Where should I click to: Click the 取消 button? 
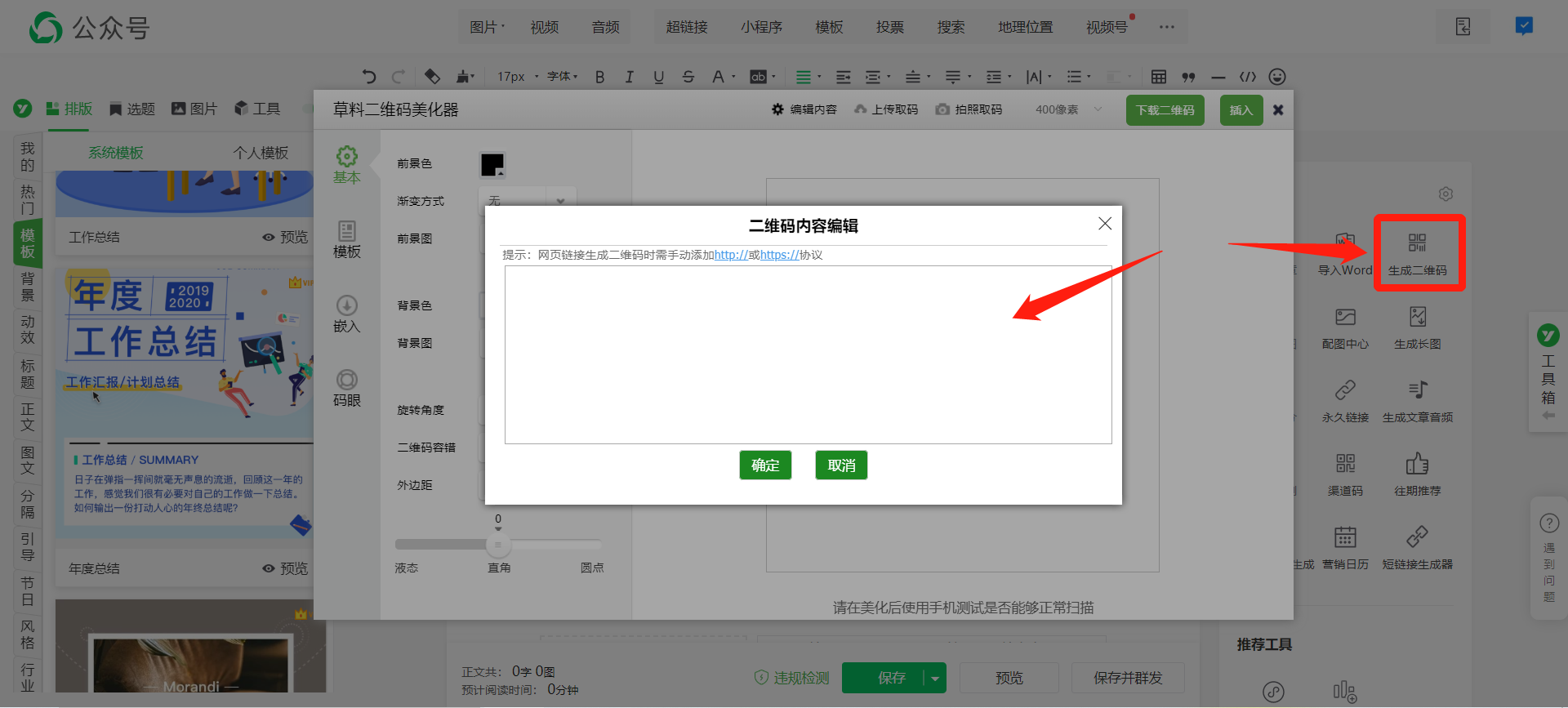click(x=841, y=465)
